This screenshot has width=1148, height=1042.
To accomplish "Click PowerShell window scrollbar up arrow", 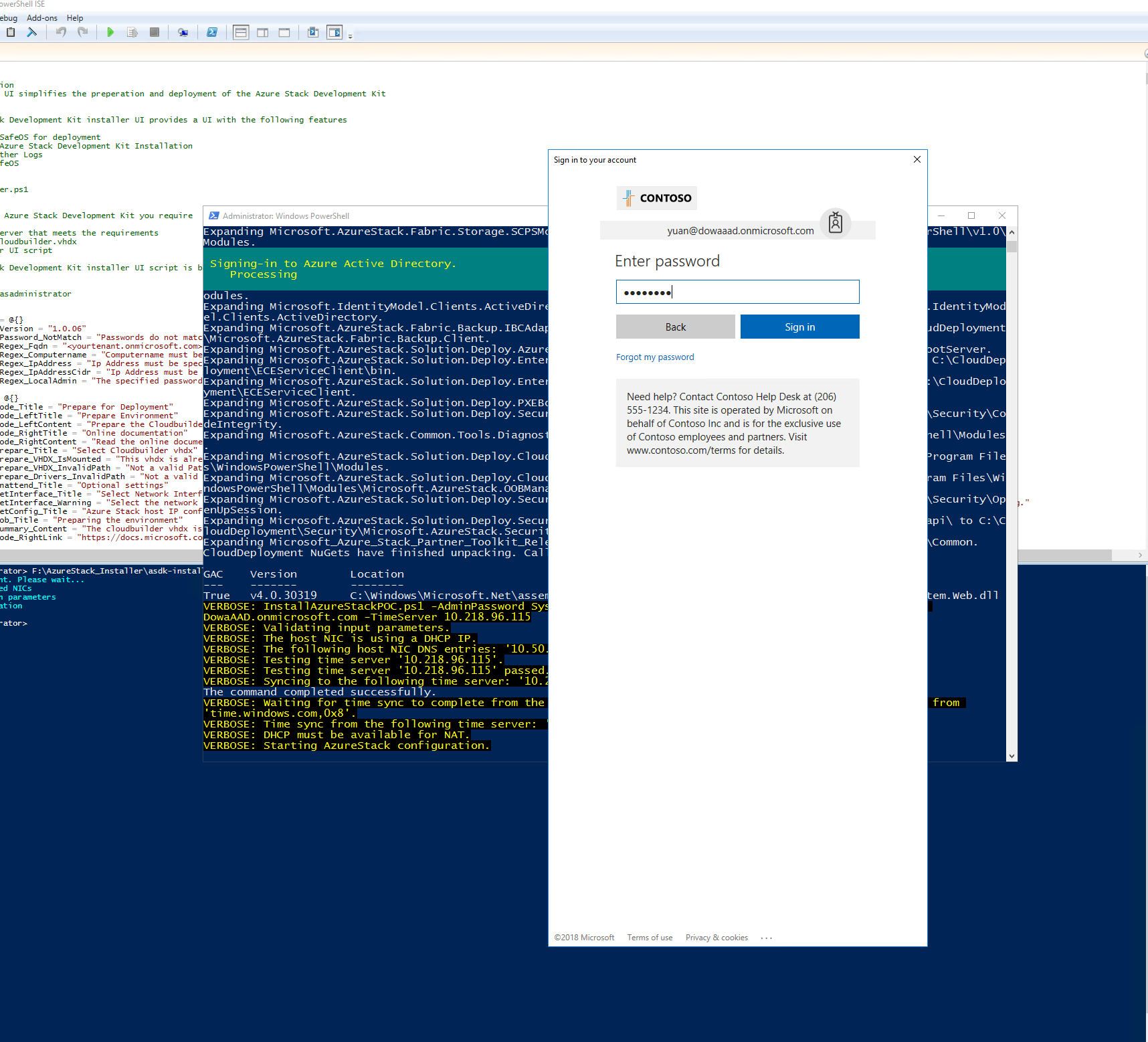I will pos(1012,232).
